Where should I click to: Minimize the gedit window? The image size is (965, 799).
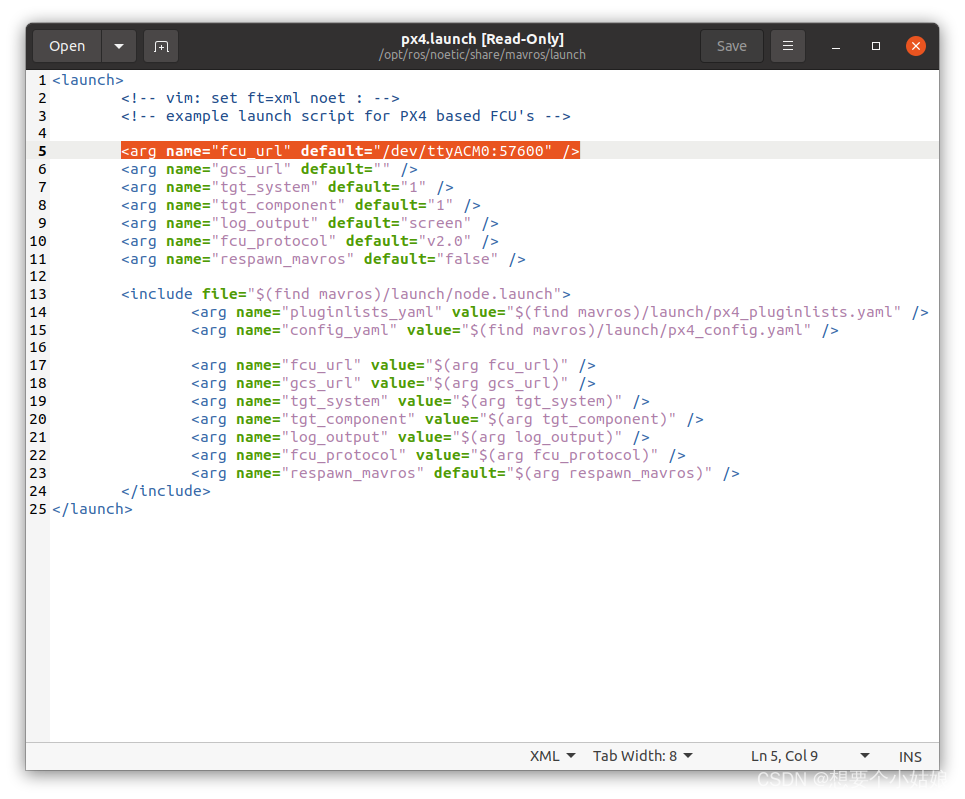837,46
